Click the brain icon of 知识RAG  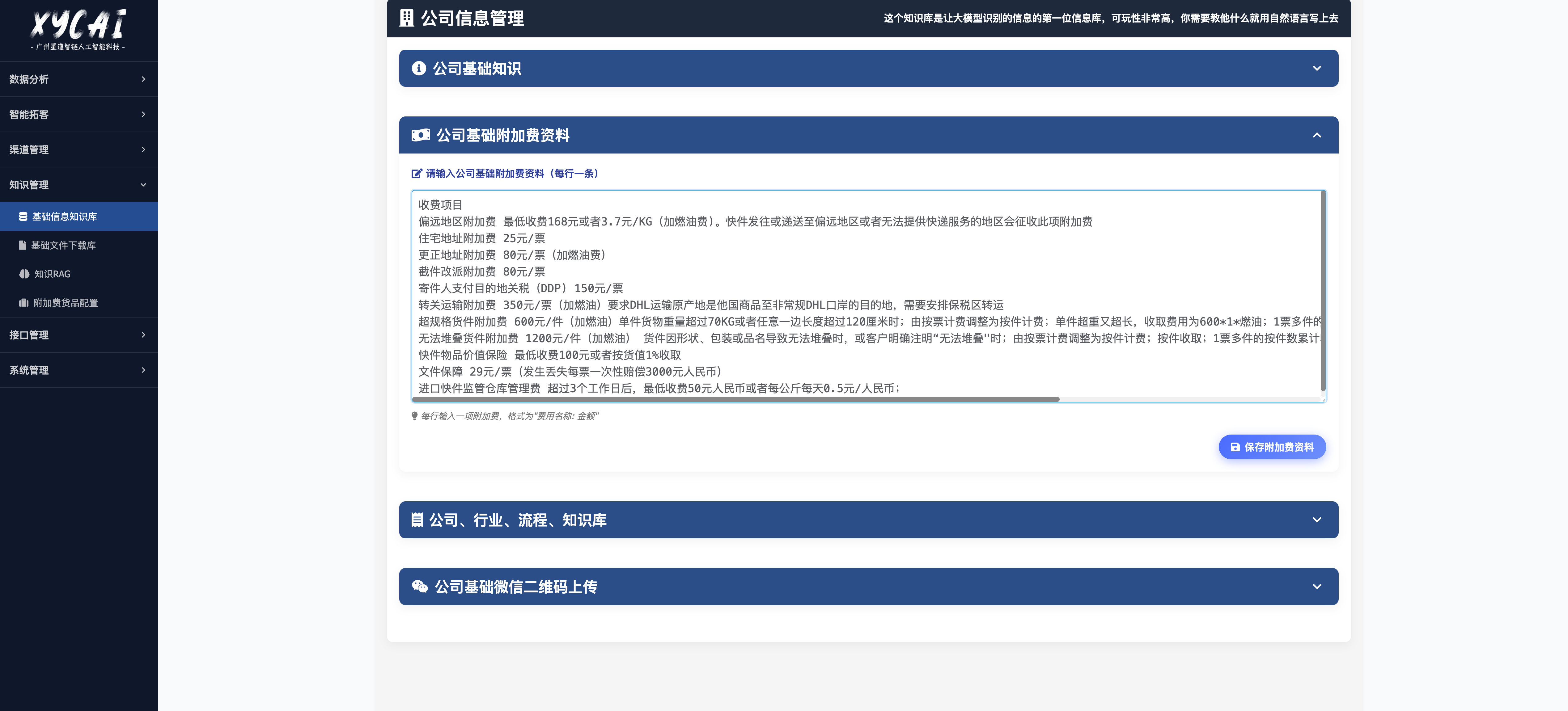[x=24, y=274]
